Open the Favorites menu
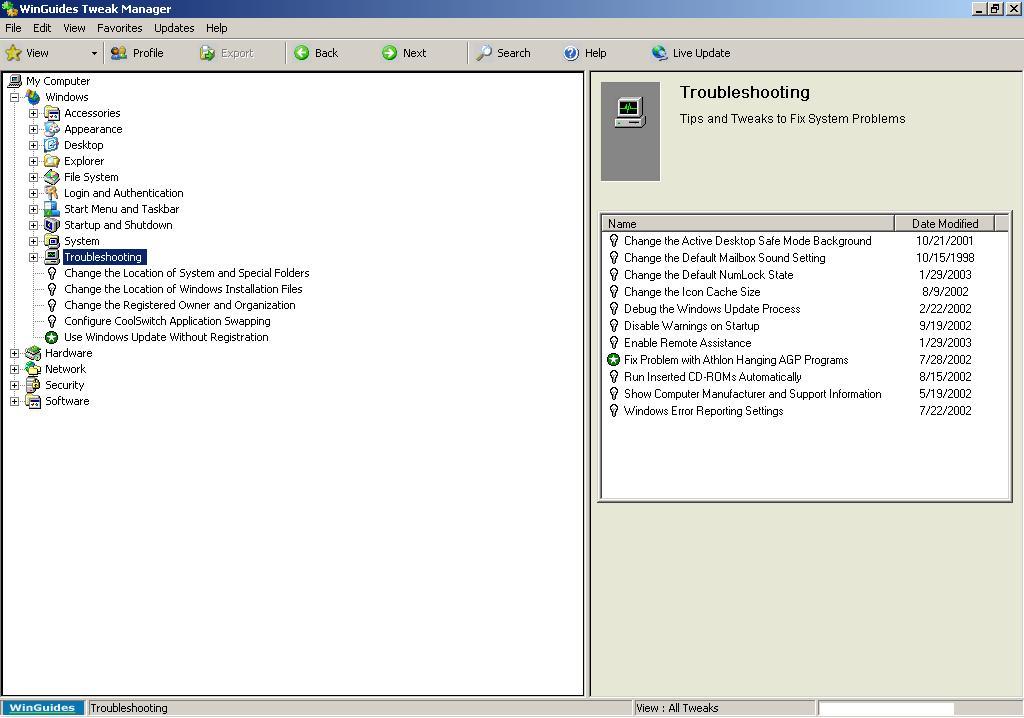The height and width of the screenshot is (718, 1024). point(120,28)
